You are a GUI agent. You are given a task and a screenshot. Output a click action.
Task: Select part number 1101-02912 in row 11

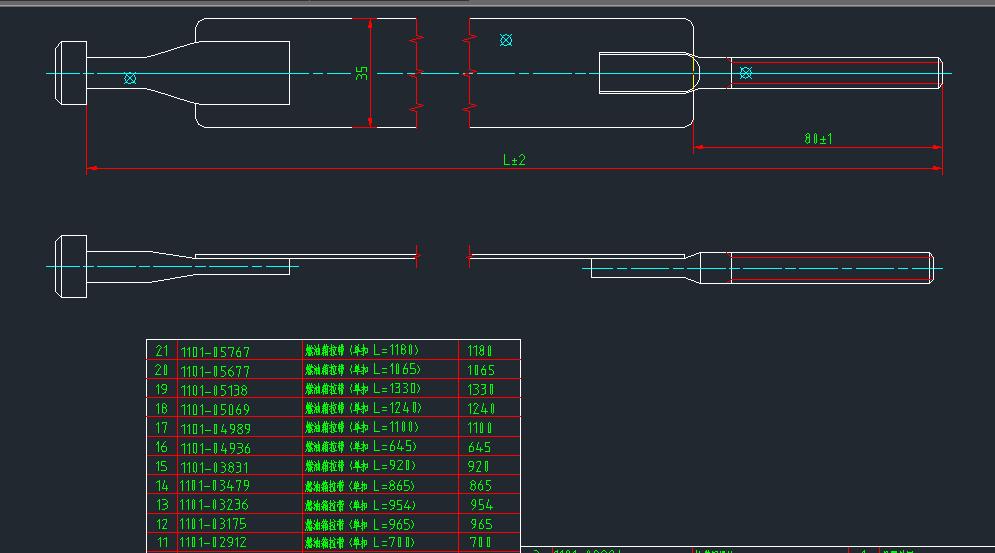(213, 543)
